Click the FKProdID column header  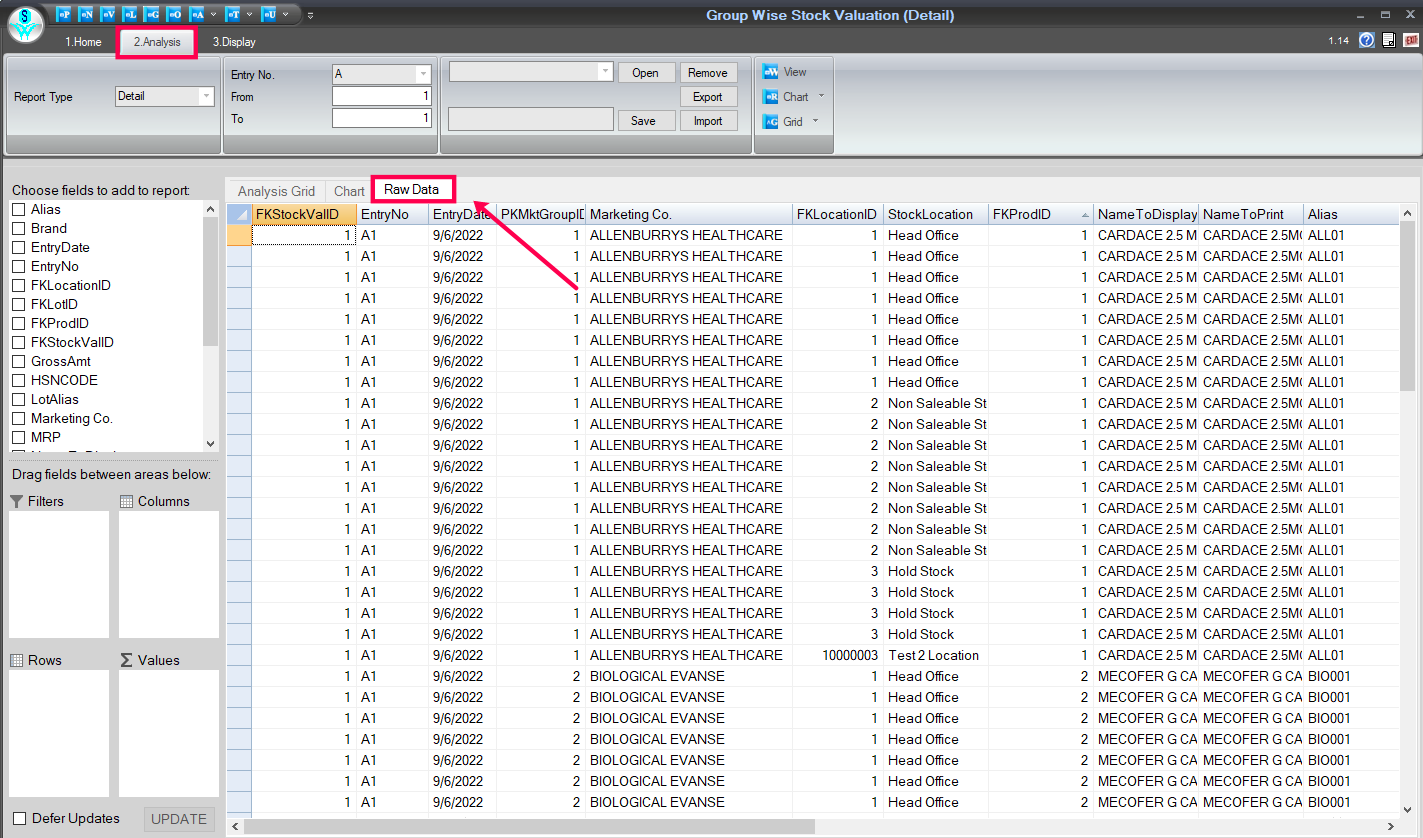tap(1040, 214)
